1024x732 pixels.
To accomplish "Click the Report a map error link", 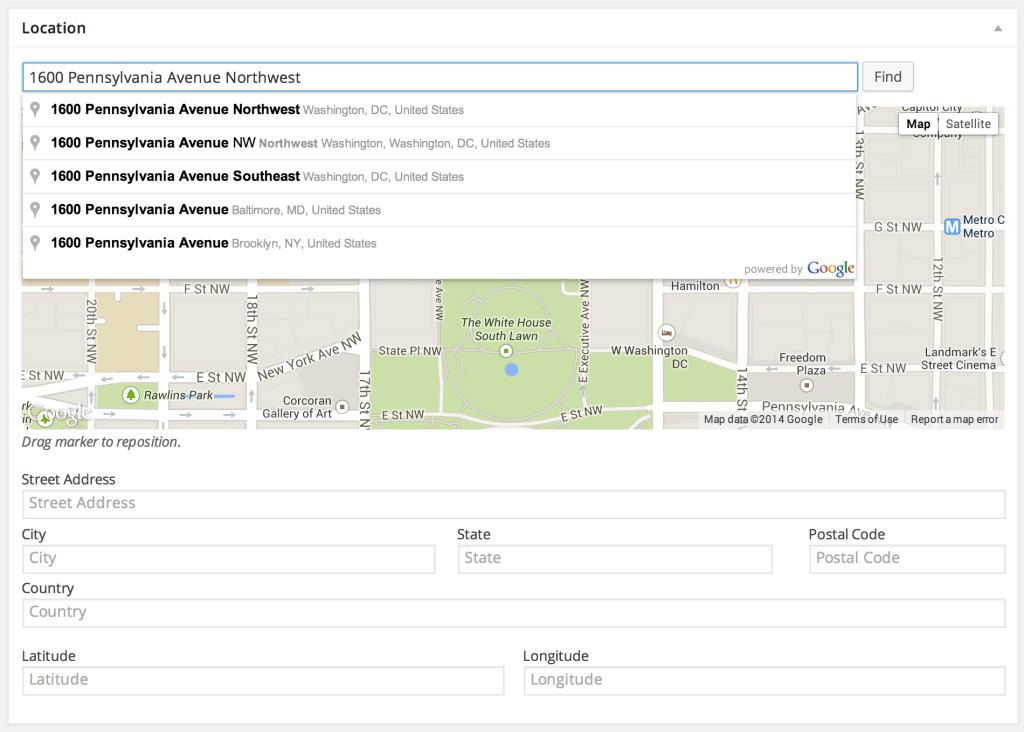I will (x=954, y=419).
